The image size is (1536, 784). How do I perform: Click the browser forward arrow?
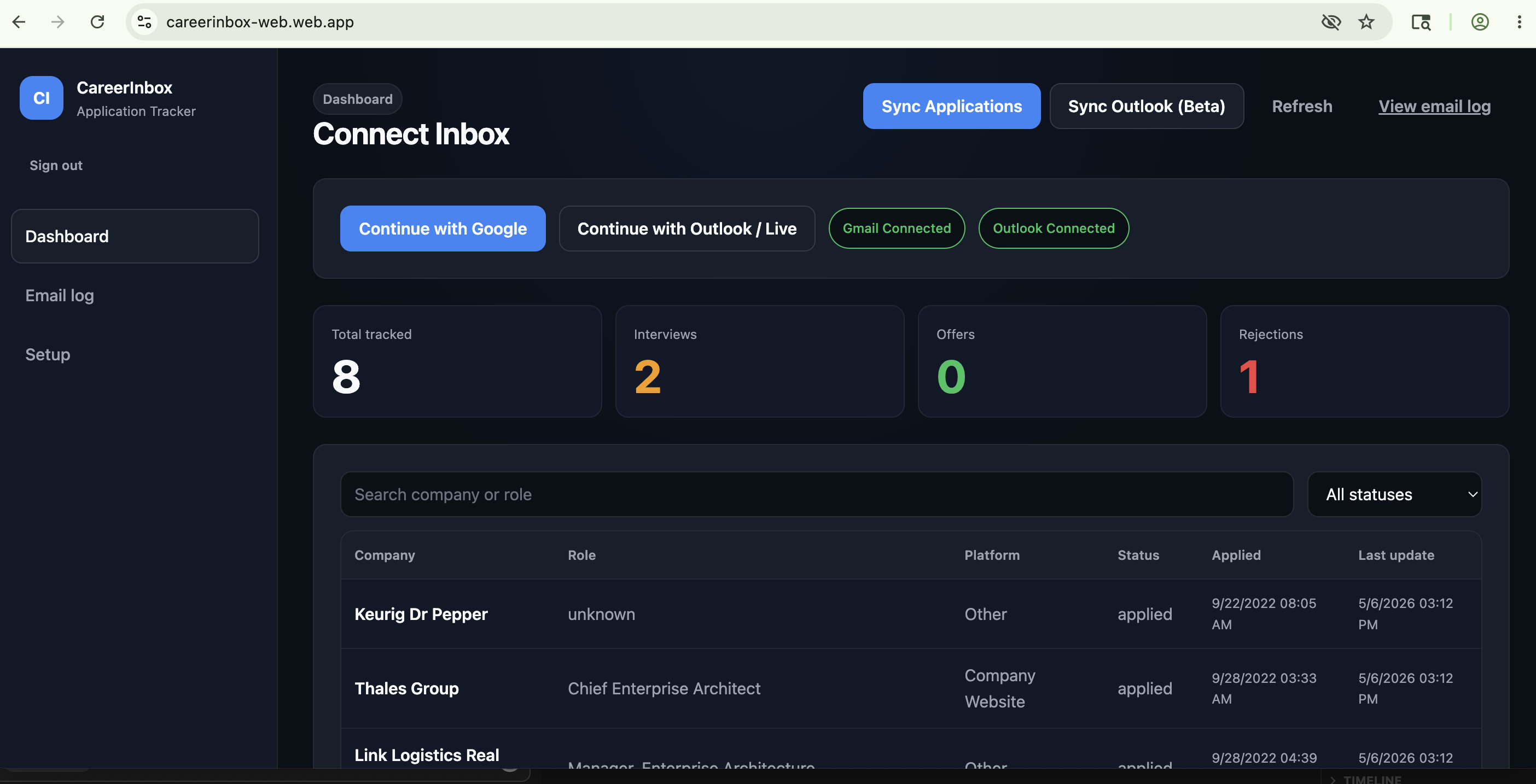click(58, 22)
